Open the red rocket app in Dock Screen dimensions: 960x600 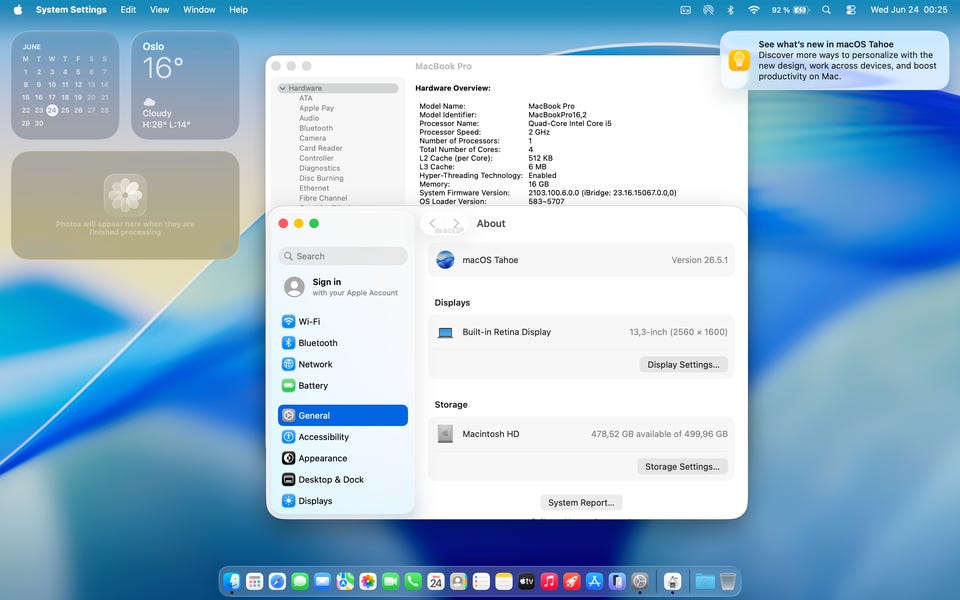[571, 581]
